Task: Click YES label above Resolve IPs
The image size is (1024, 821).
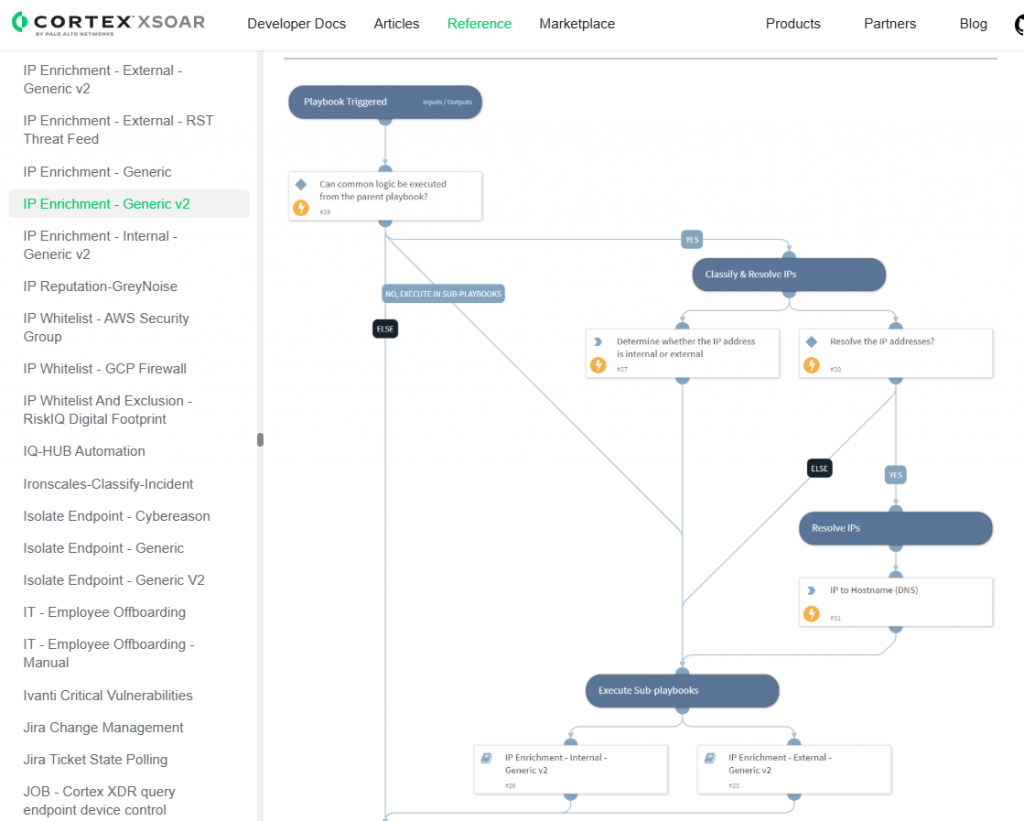Action: tap(895, 475)
